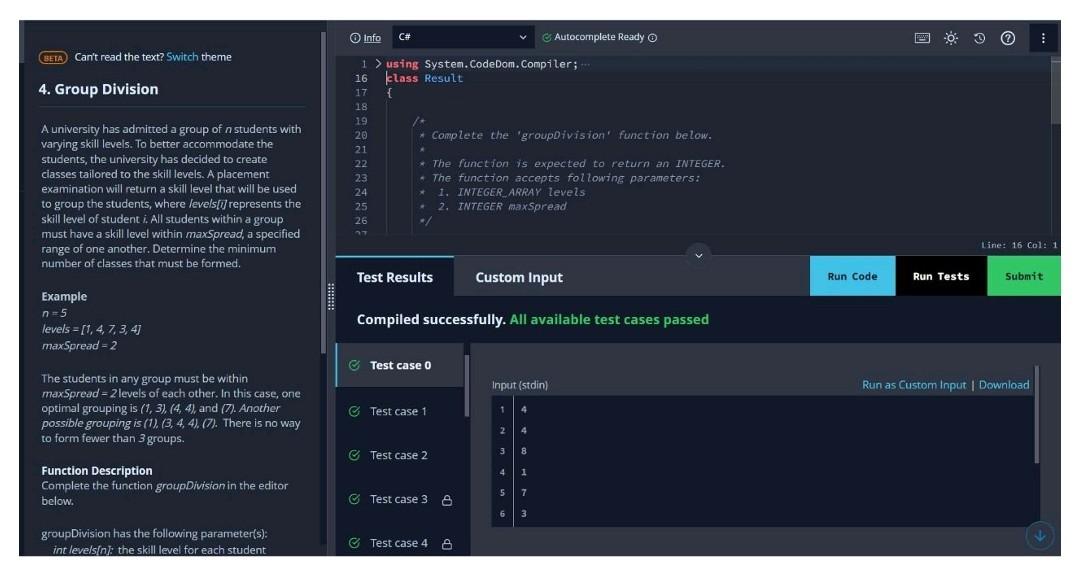This screenshot has height=574, width=1080.
Task: Click the passed check icon of Test case 1
Action: (354, 411)
